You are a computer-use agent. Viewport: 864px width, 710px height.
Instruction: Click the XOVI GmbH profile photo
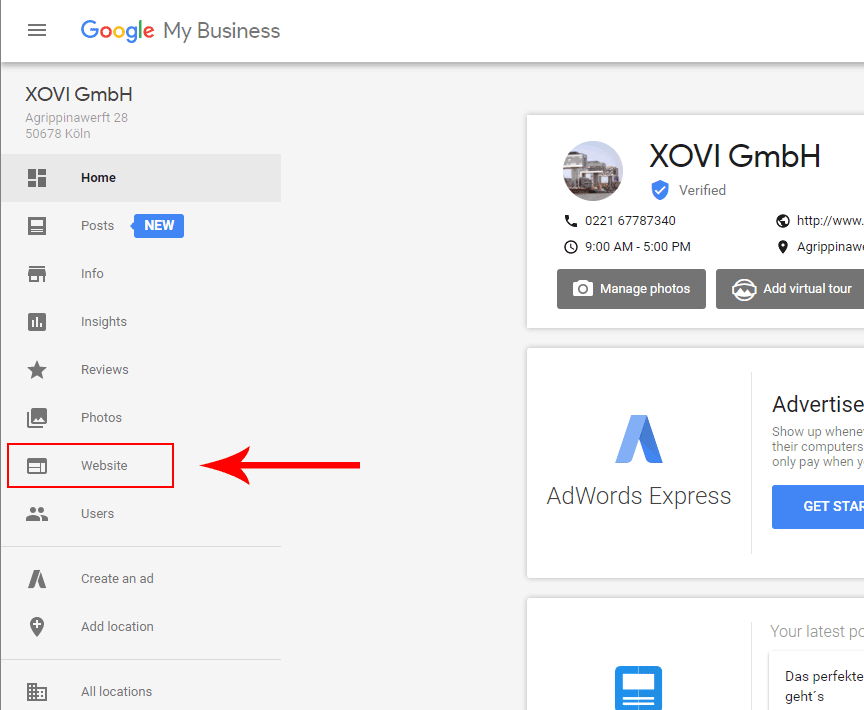(x=593, y=171)
